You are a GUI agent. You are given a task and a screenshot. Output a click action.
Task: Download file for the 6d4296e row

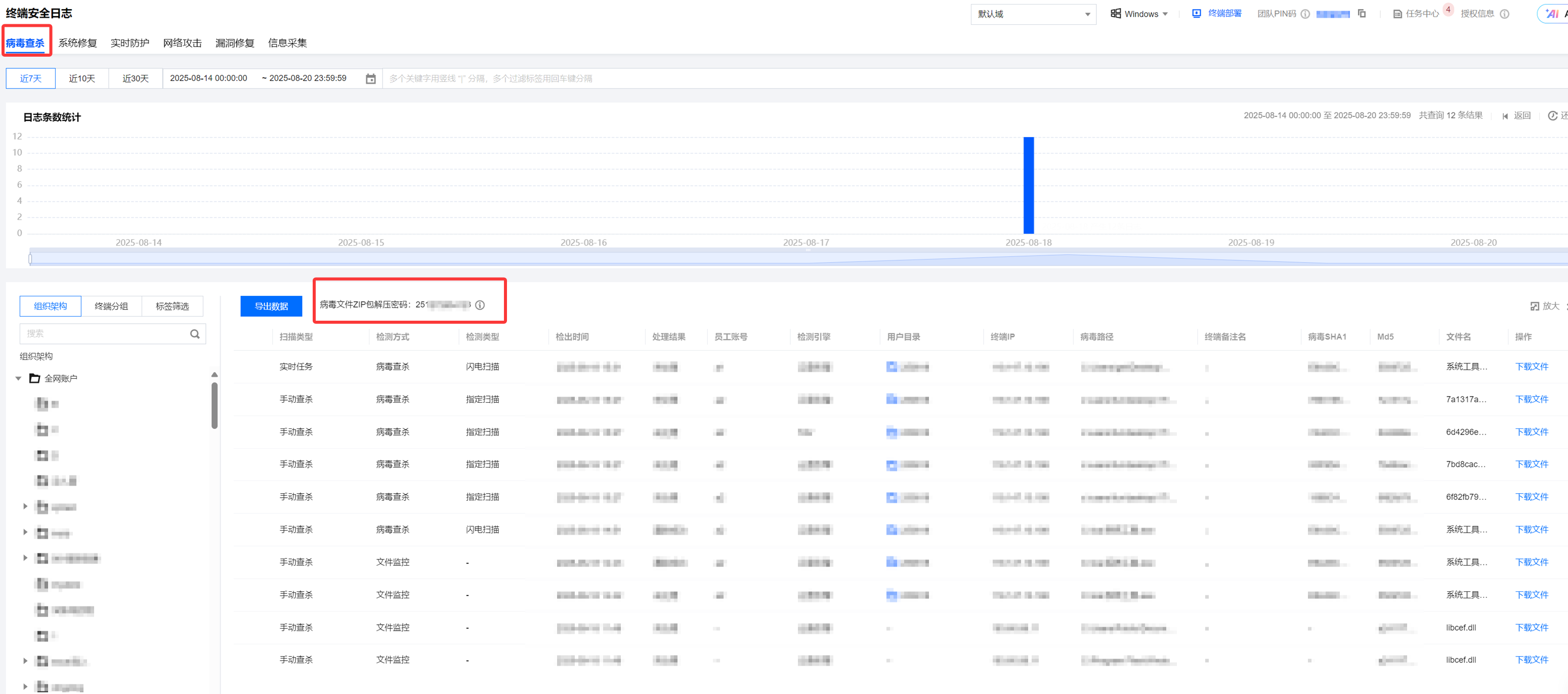[x=1532, y=432]
